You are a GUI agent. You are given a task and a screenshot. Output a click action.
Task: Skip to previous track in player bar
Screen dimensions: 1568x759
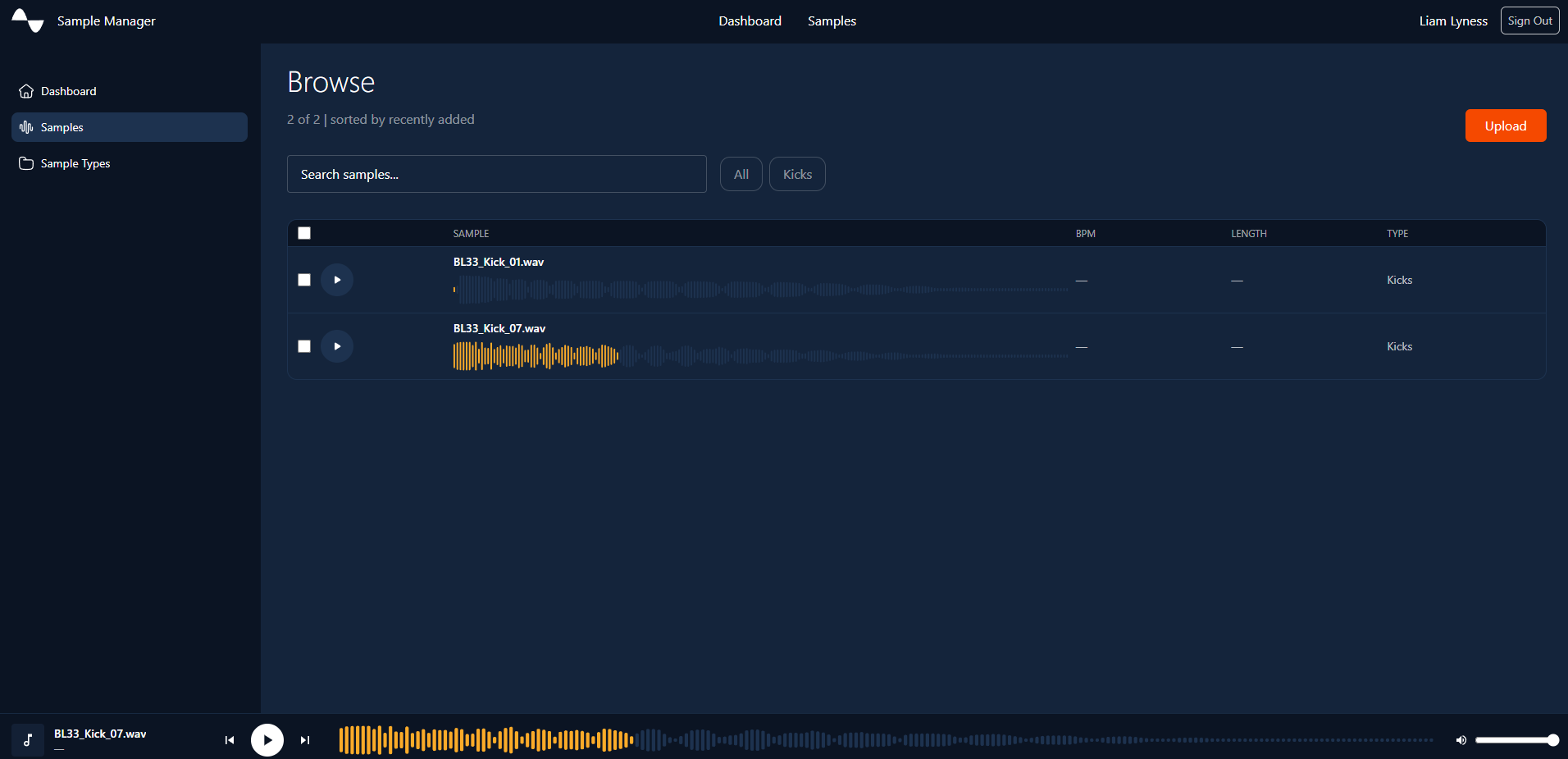click(230, 740)
